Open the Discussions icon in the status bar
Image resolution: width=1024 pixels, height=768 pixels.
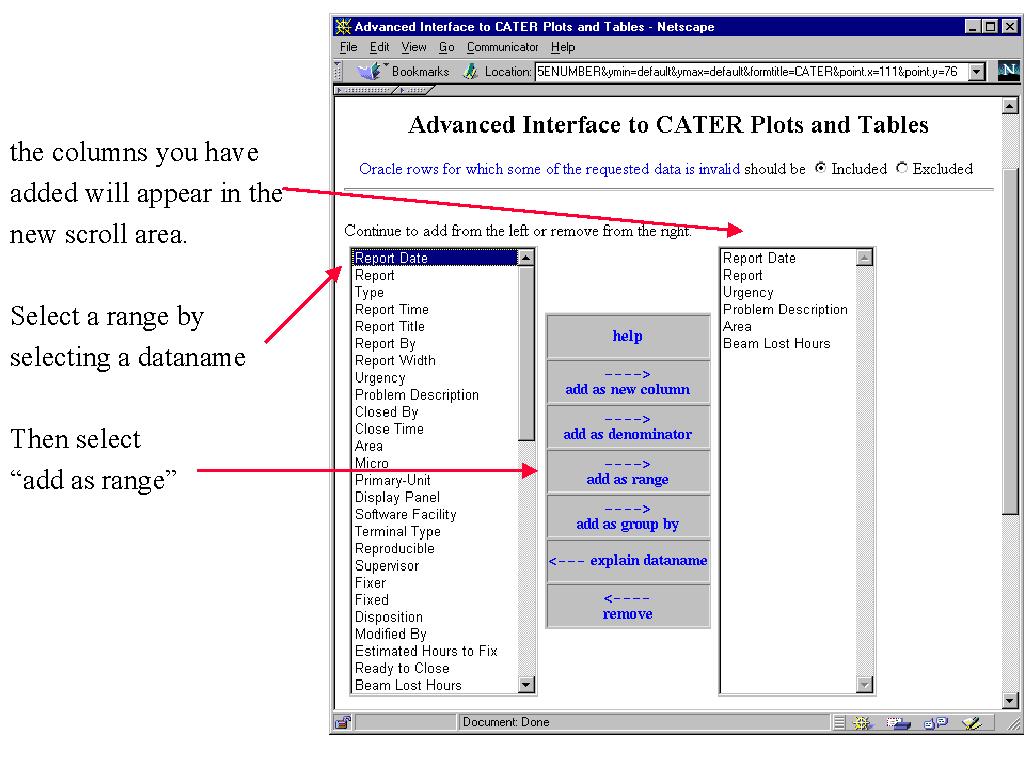tap(935, 722)
